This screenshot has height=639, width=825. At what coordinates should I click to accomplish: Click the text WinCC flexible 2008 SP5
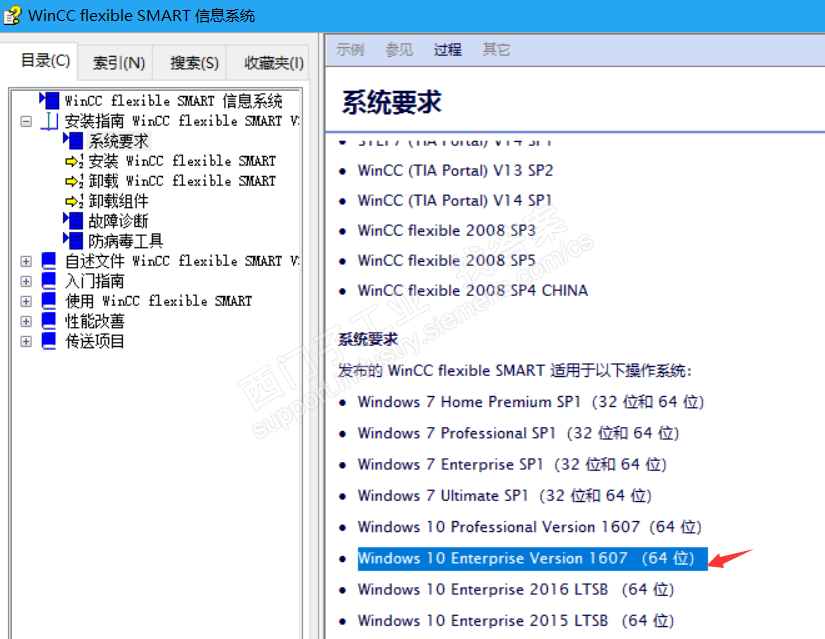(447, 261)
